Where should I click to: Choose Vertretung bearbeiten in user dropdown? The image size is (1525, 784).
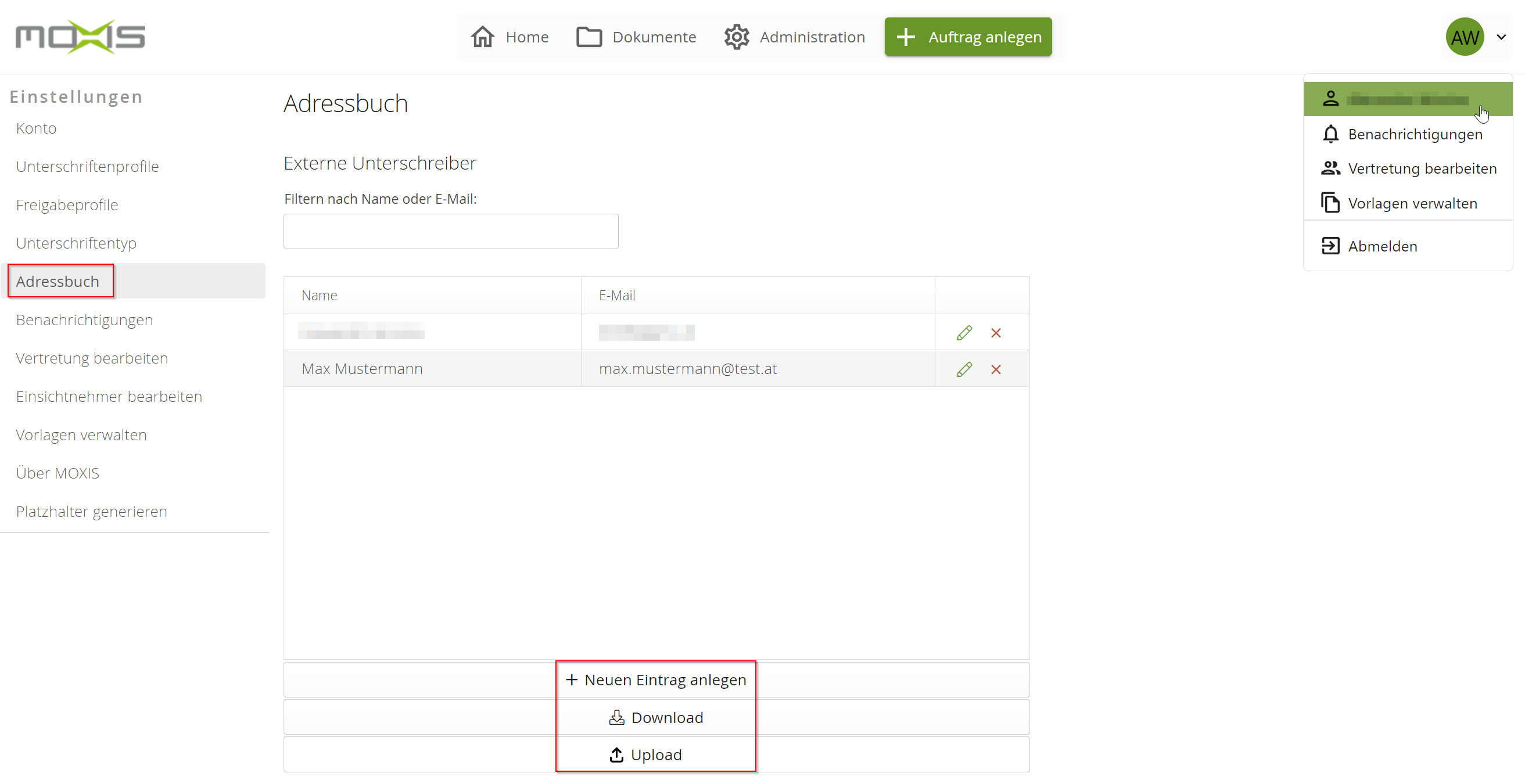coord(1422,168)
